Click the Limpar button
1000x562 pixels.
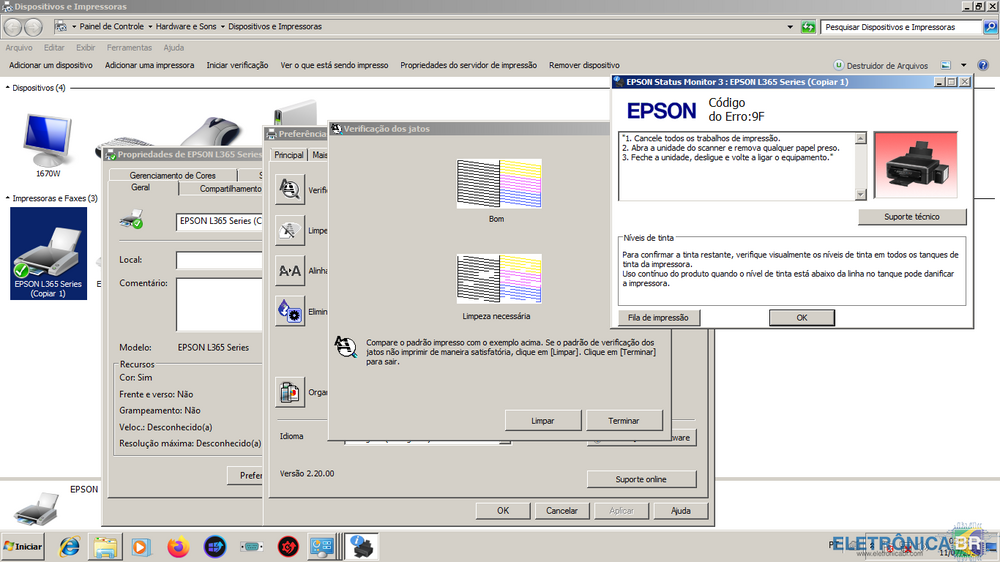[543, 420]
